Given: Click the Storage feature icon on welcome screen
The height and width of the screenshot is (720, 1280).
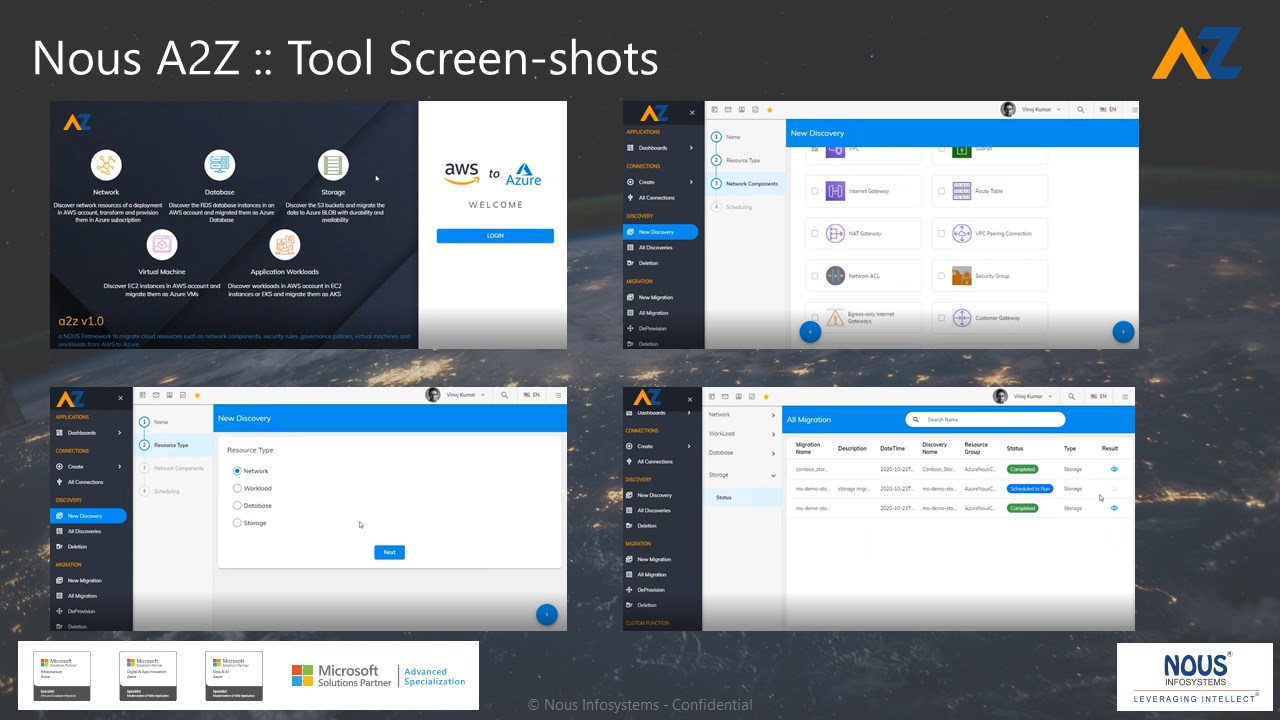Looking at the screenshot, I should pos(333,165).
